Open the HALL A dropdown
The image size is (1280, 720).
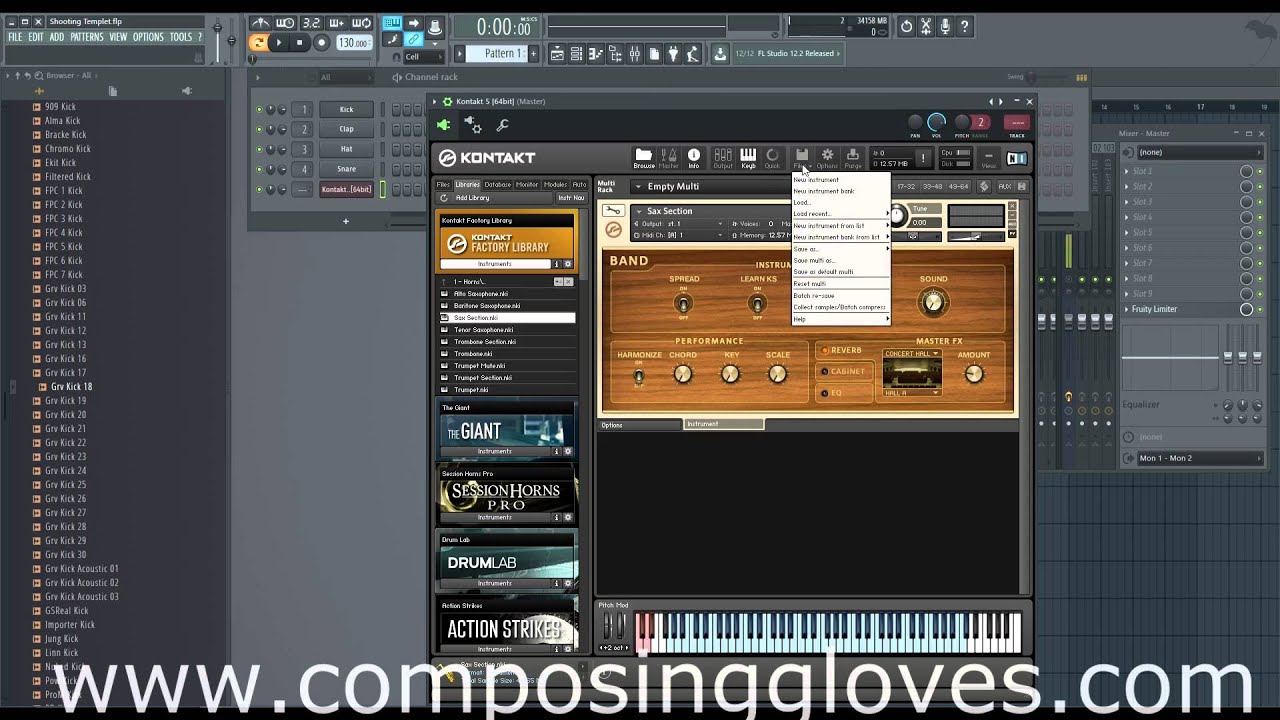(x=912, y=393)
